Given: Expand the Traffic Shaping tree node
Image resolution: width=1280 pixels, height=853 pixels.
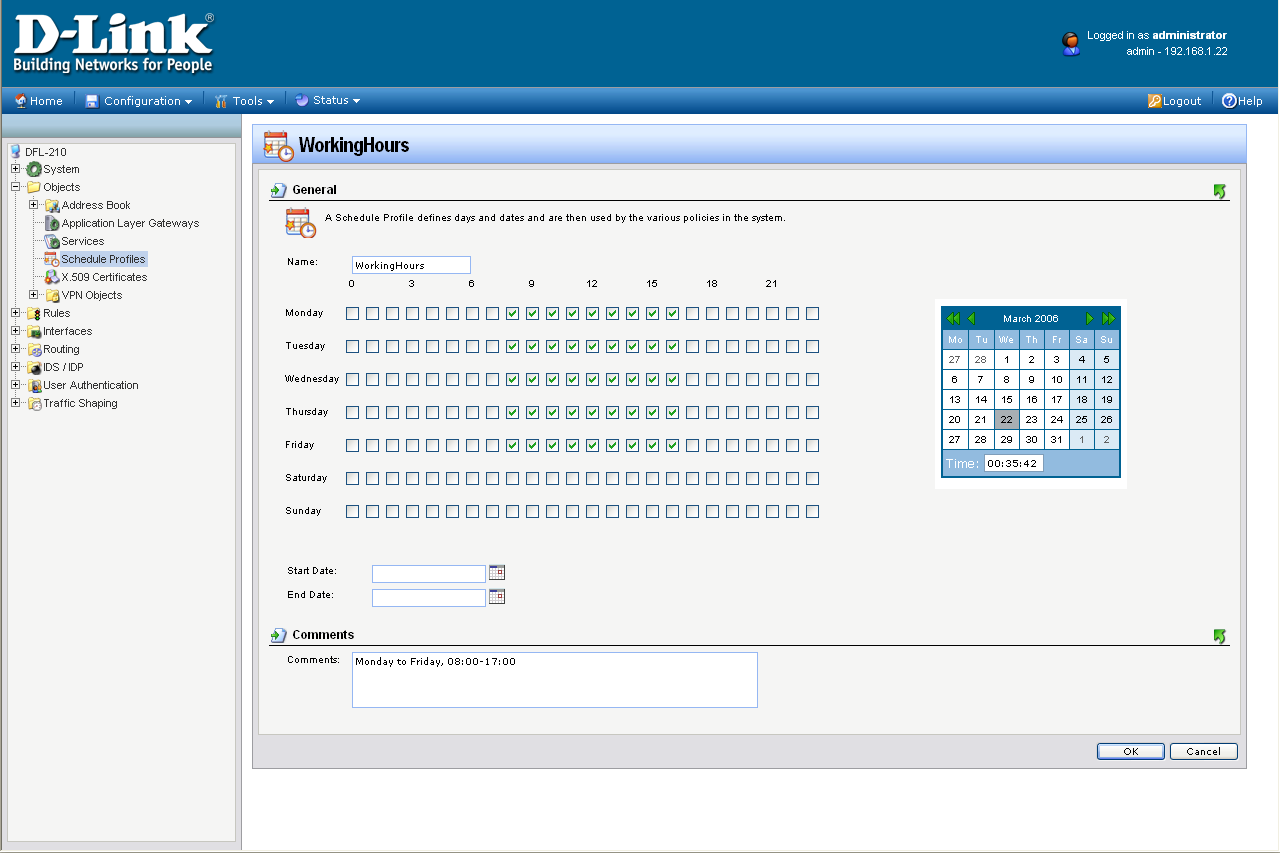Looking at the screenshot, I should click(x=16, y=403).
